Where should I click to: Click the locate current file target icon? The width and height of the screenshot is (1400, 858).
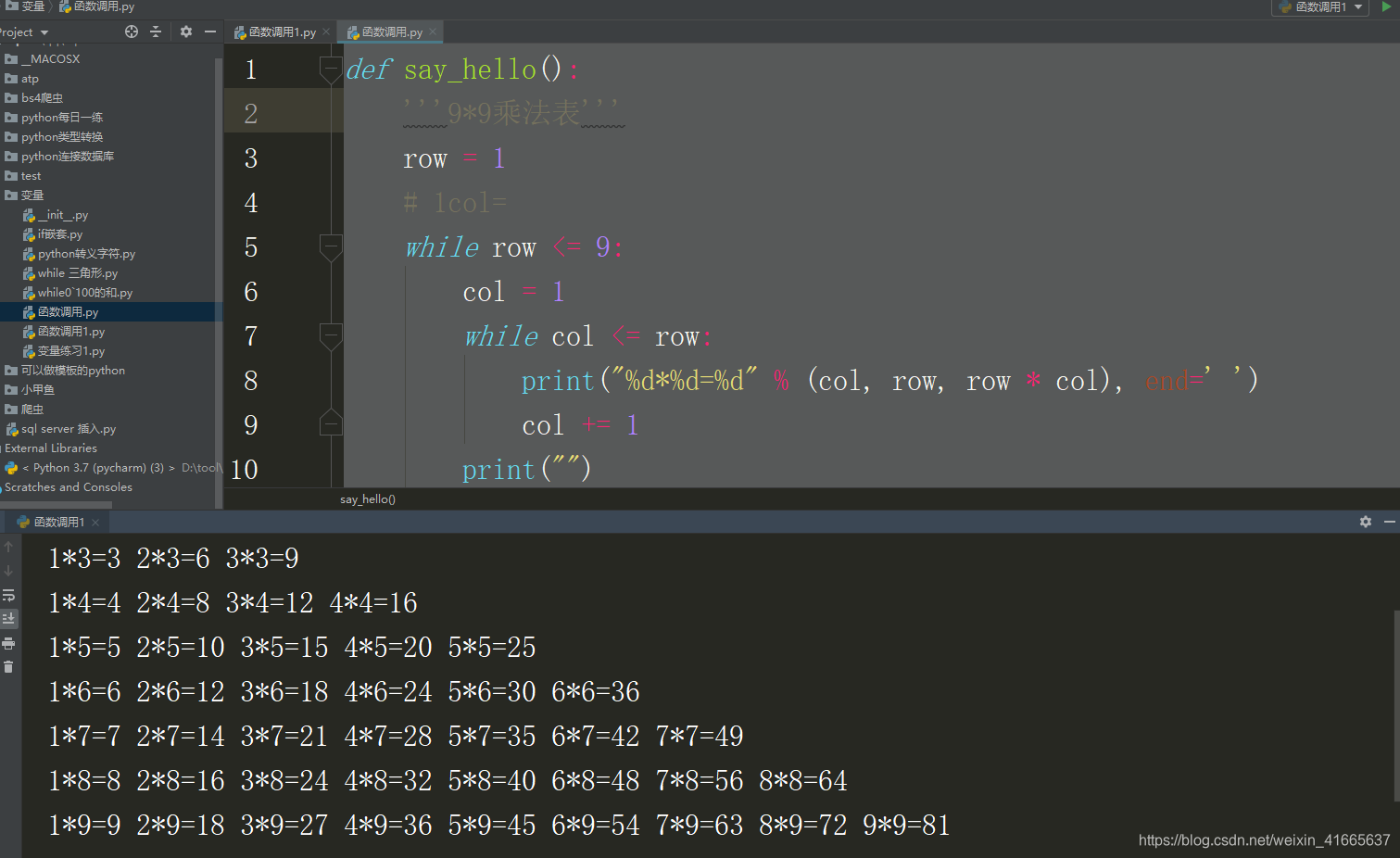(132, 32)
